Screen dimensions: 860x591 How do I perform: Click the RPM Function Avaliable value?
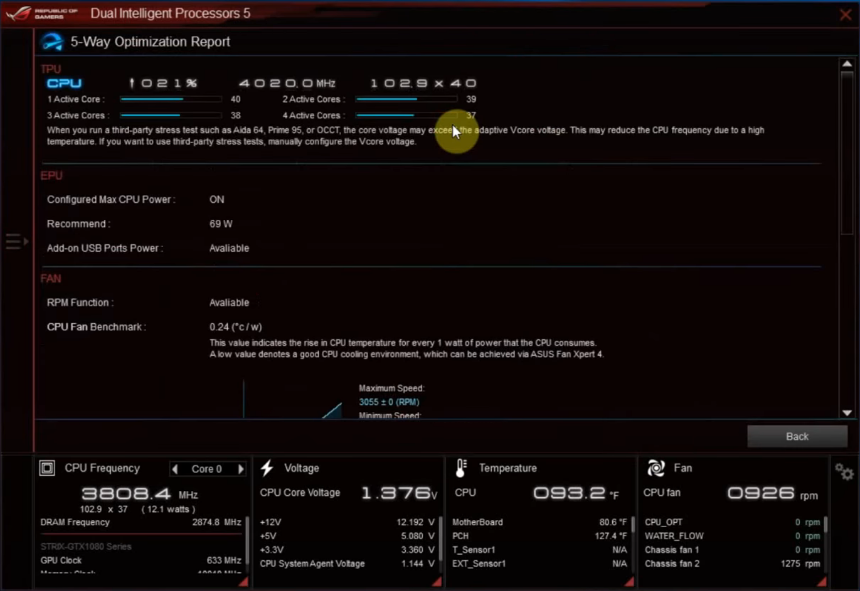tap(229, 303)
